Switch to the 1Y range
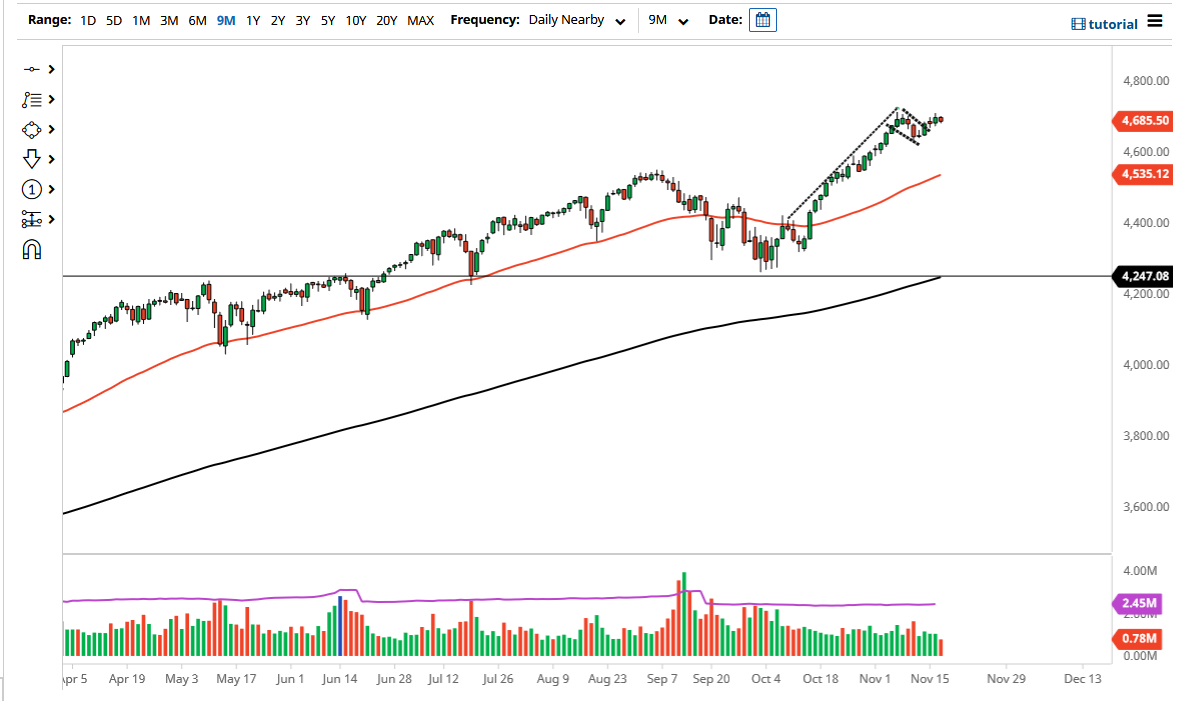 pyautogui.click(x=252, y=19)
